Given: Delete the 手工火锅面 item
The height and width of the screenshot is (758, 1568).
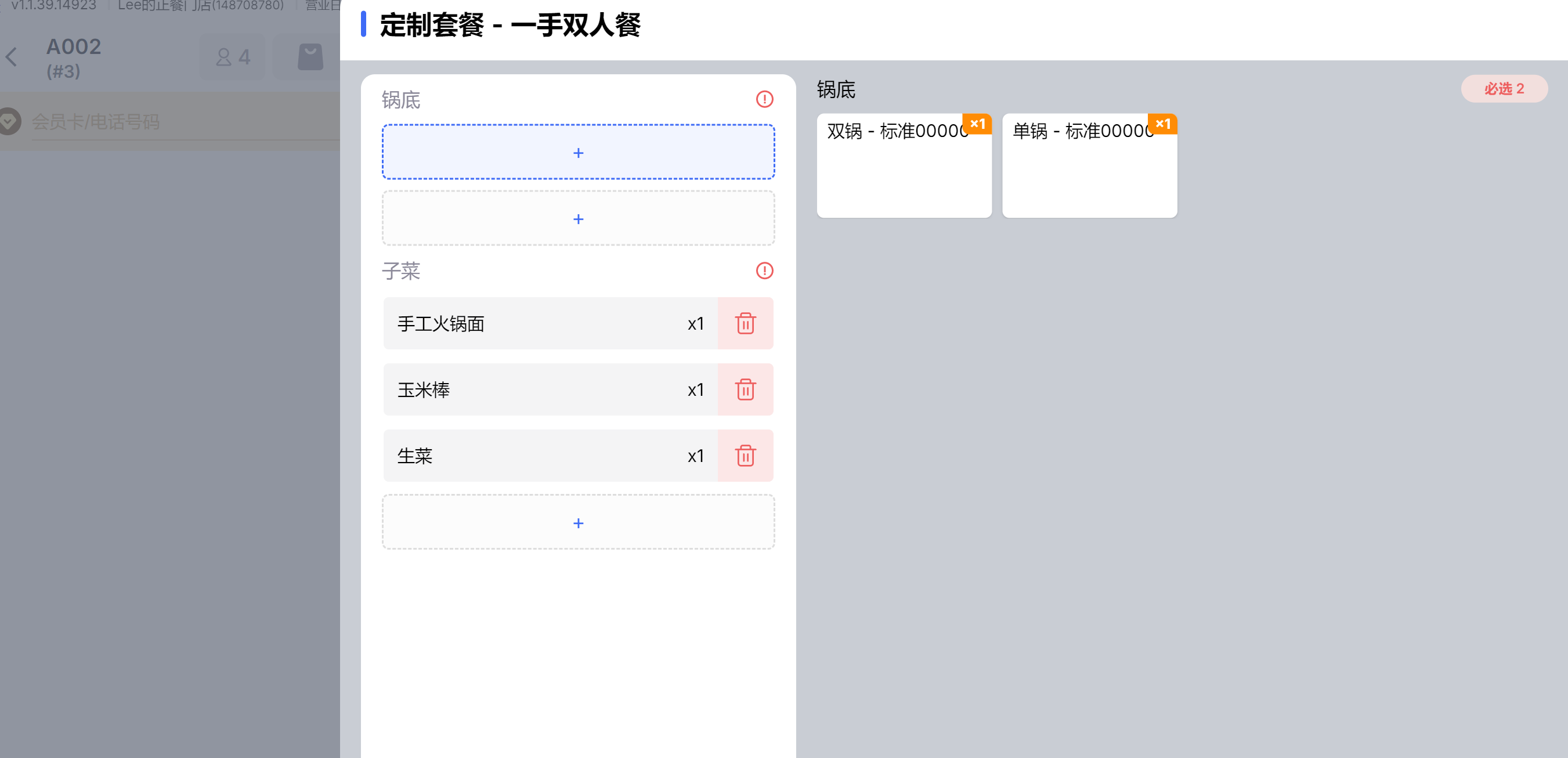Looking at the screenshot, I should 745,323.
